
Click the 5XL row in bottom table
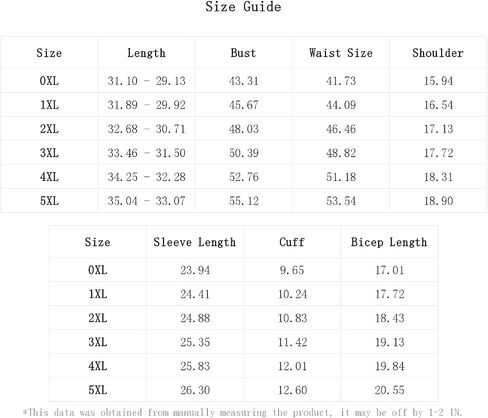pos(243,390)
